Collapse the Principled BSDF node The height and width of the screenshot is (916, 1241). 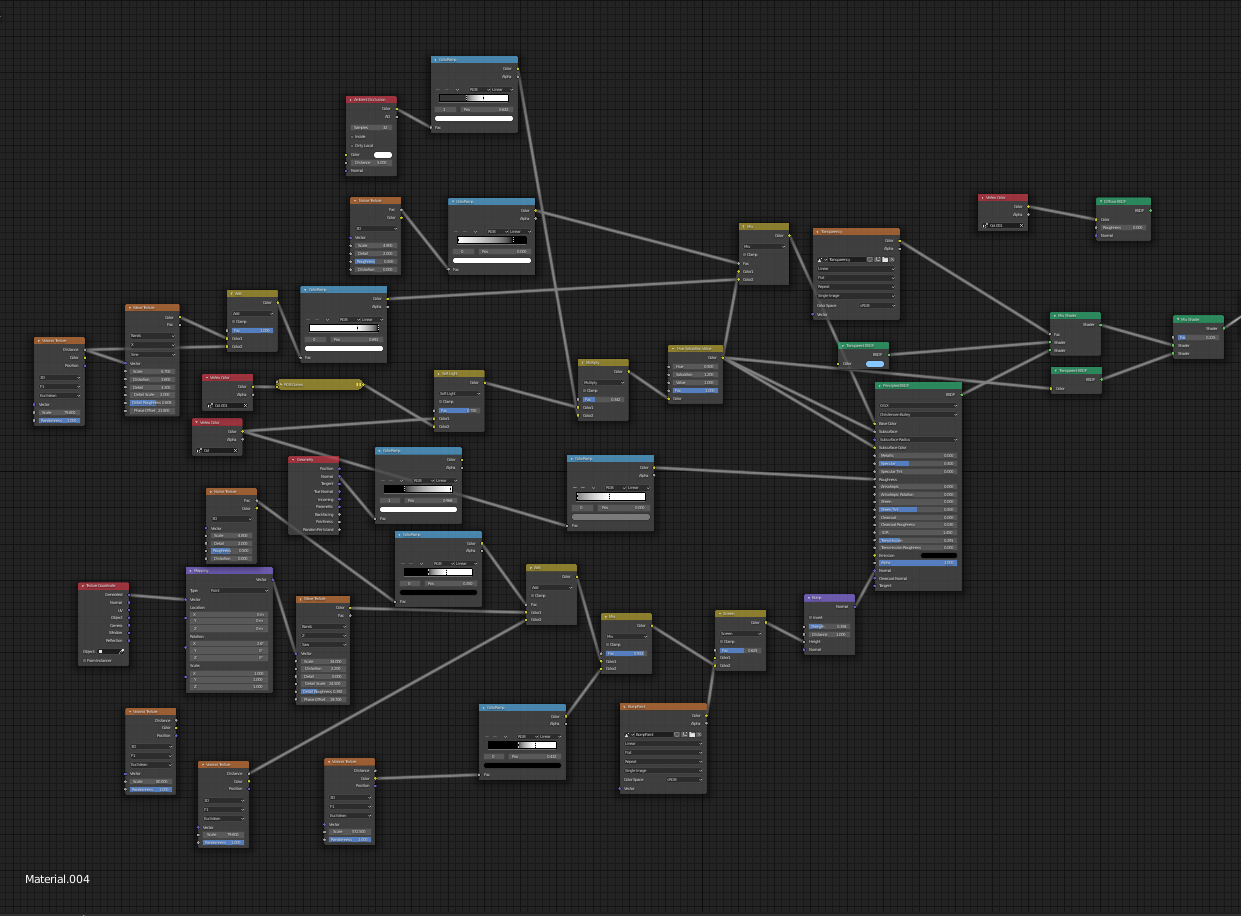(880, 386)
